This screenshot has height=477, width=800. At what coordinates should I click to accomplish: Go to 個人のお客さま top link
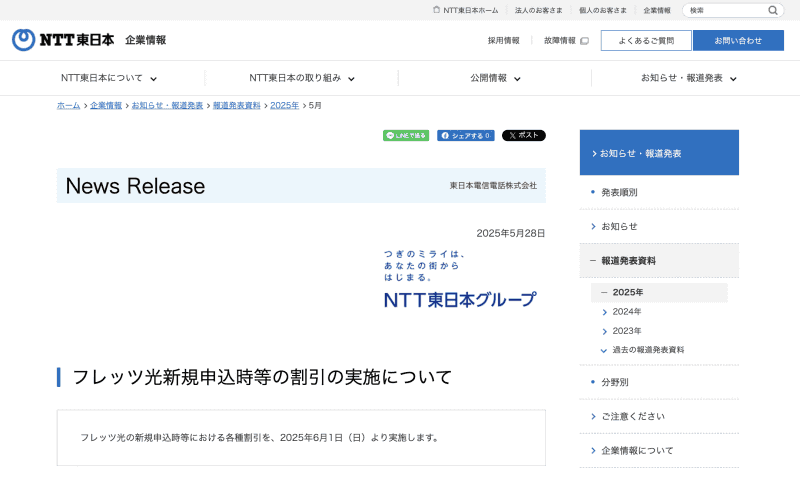click(603, 10)
